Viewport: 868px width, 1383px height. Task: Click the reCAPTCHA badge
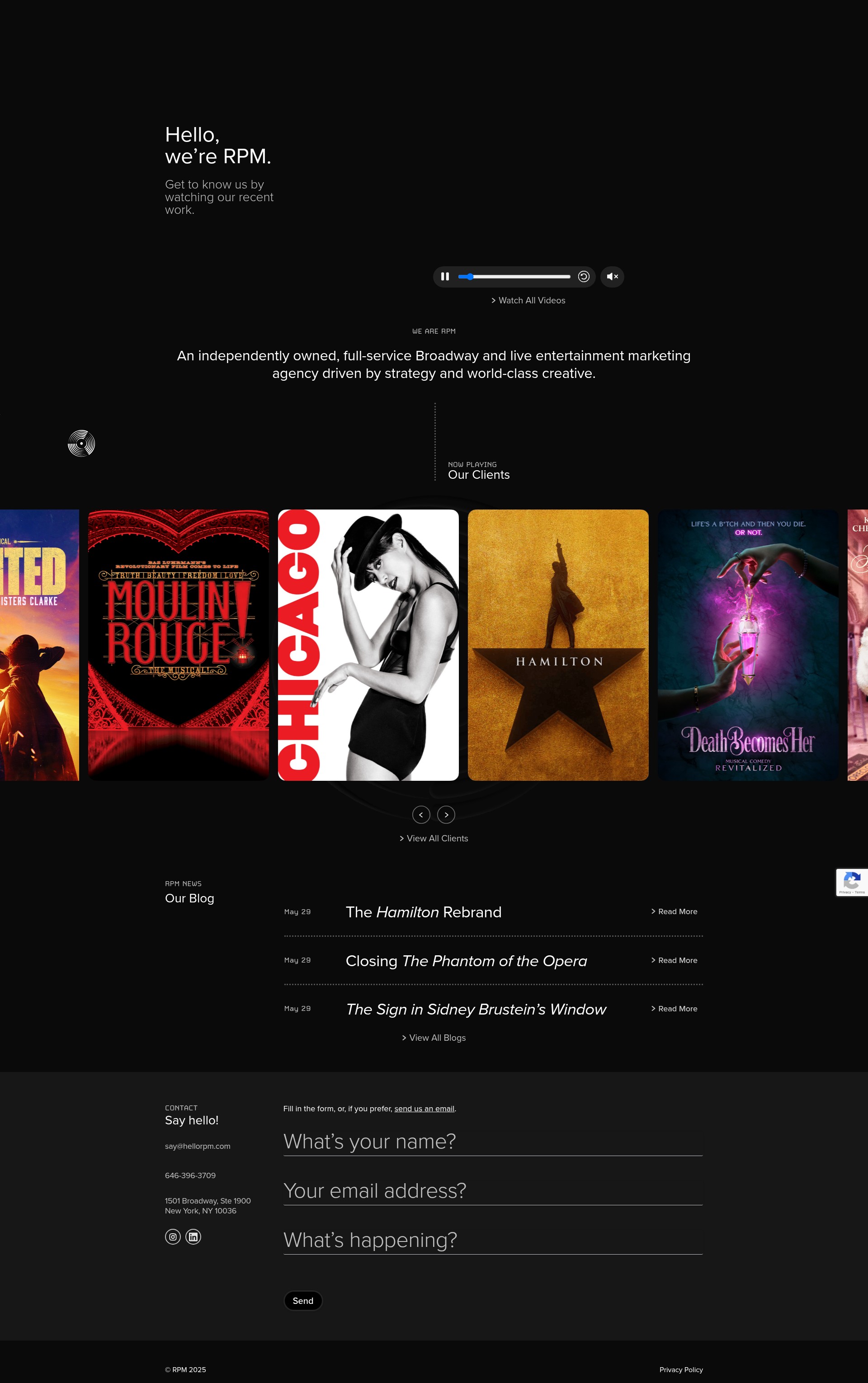[x=852, y=883]
